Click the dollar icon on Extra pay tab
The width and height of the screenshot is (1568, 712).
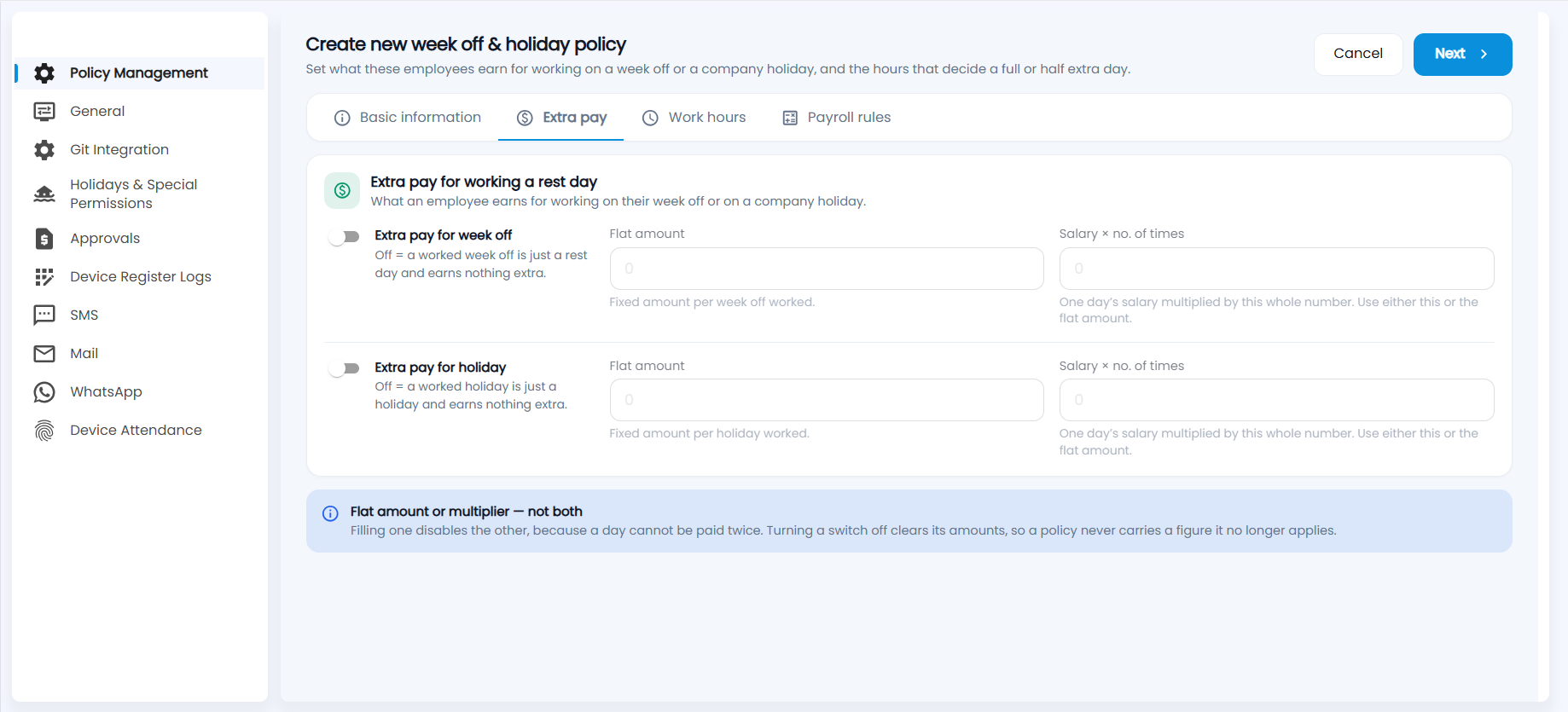point(526,118)
